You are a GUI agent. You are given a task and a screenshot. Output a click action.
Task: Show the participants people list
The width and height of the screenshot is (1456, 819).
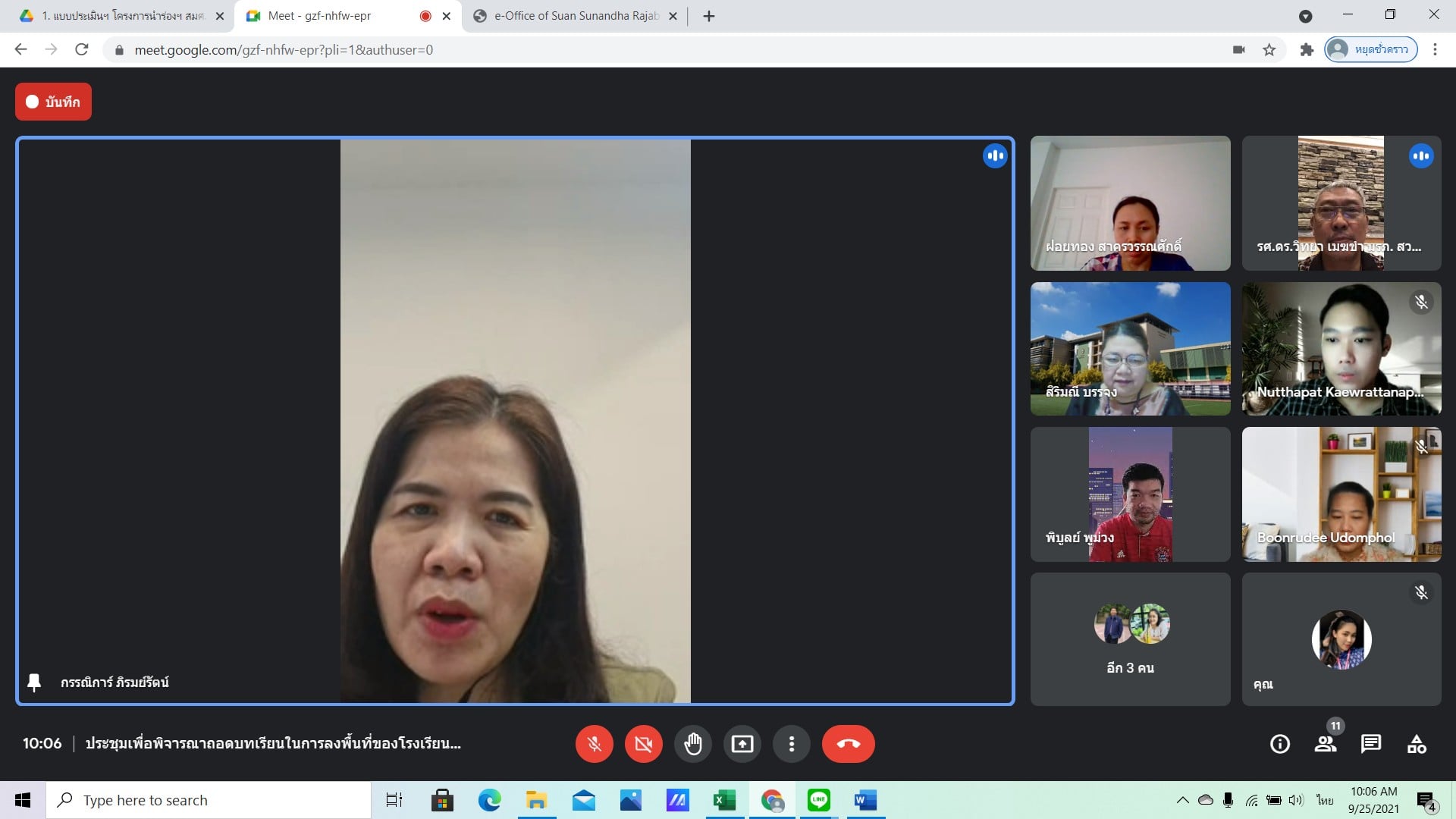pyautogui.click(x=1325, y=744)
